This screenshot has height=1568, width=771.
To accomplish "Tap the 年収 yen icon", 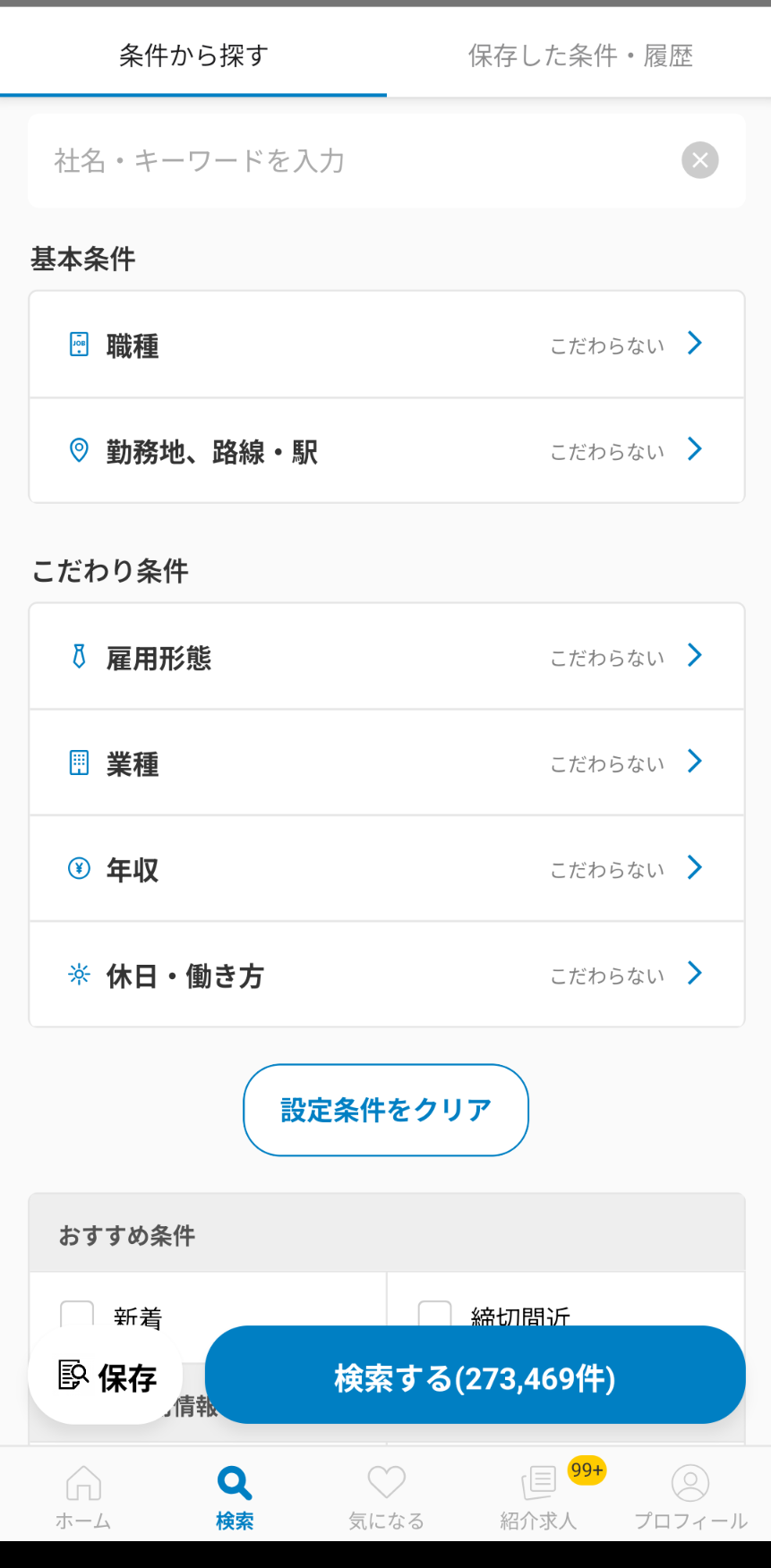I will (x=80, y=868).
